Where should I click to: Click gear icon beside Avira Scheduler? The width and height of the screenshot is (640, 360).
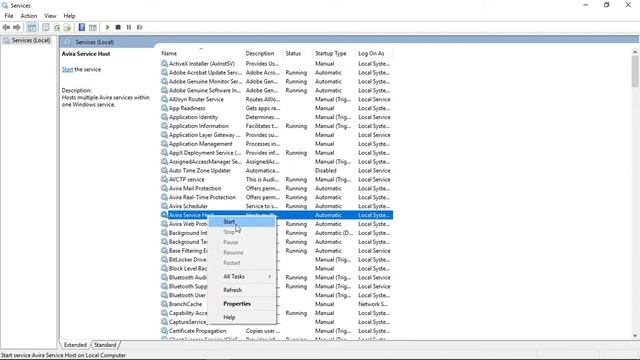pyautogui.click(x=164, y=206)
